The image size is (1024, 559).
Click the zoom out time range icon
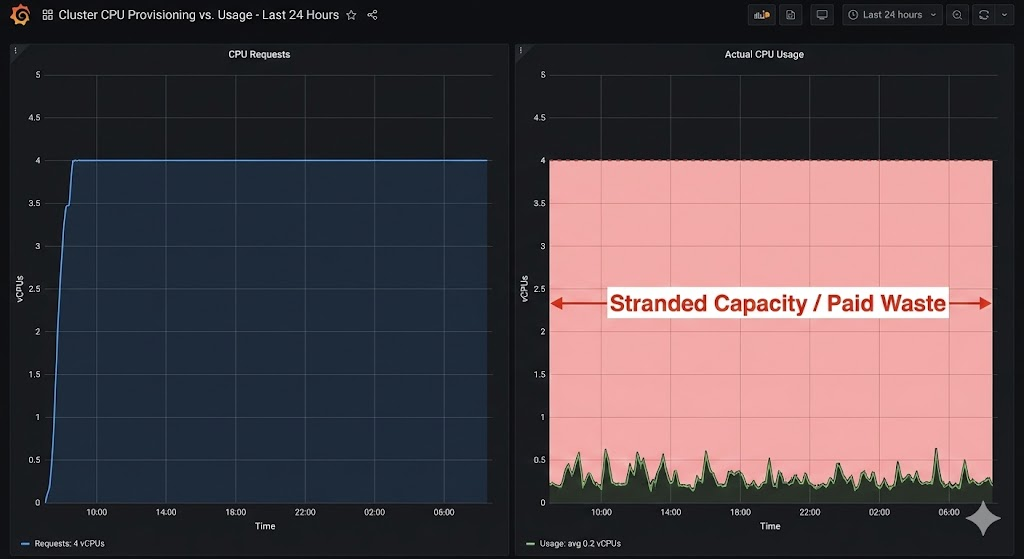click(x=958, y=15)
